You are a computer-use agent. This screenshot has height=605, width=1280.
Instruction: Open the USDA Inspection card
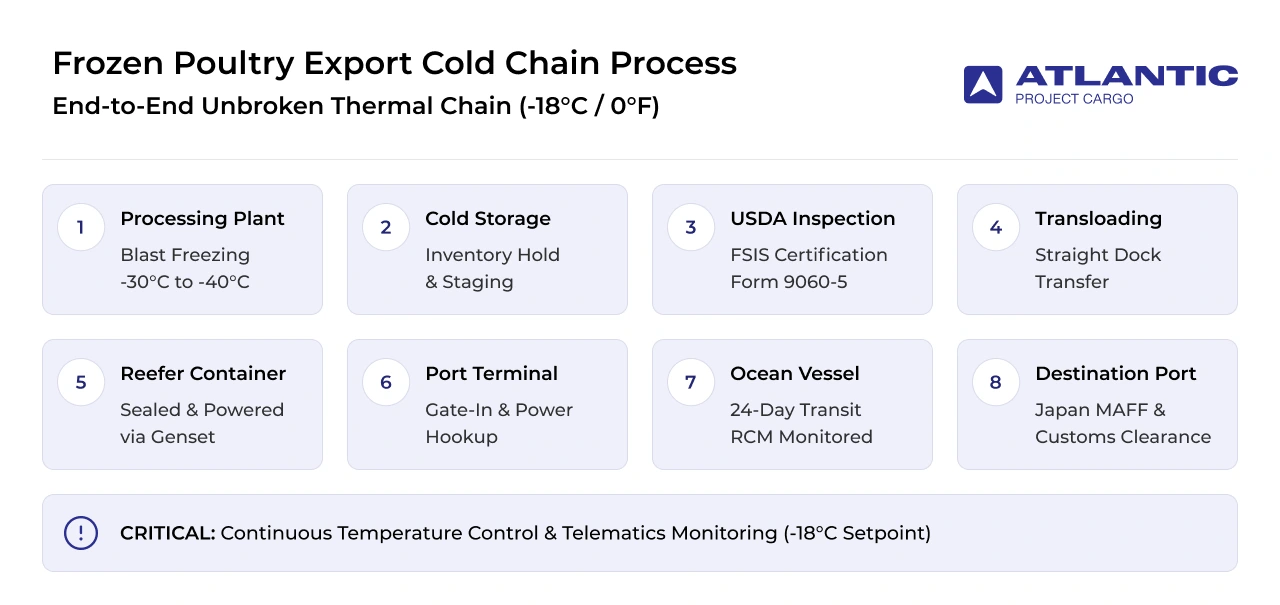(x=792, y=249)
